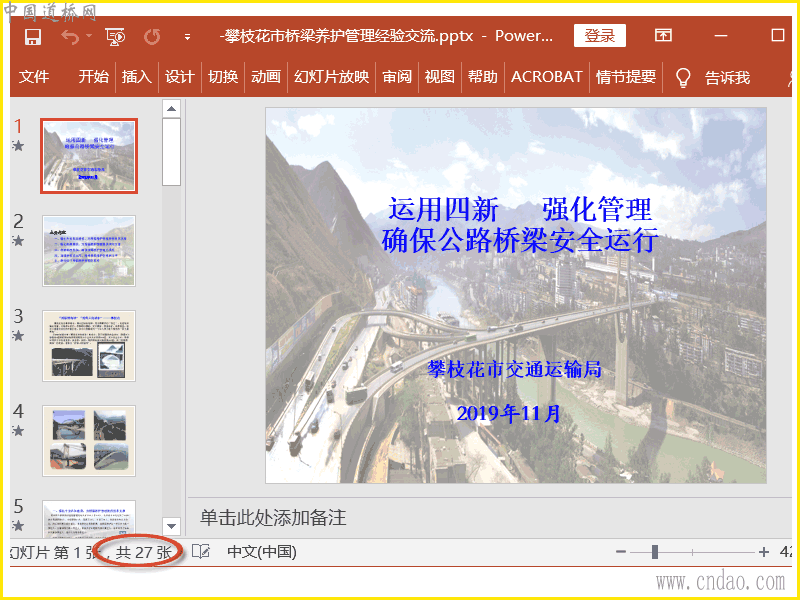800x600 pixels.
Task: Click the language indicator 中文(中国)
Action: (x=262, y=552)
